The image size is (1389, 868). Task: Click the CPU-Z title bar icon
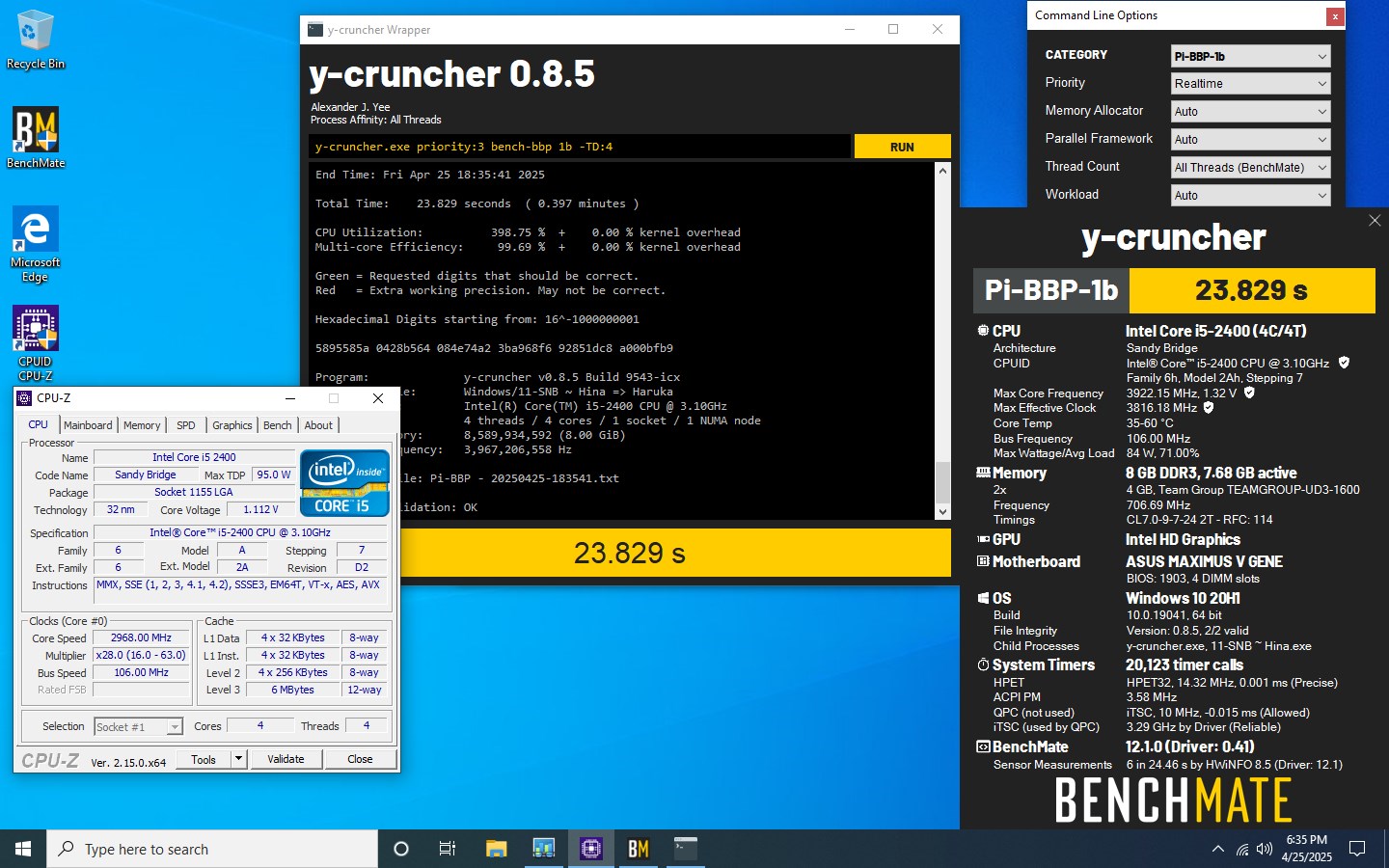point(25,397)
